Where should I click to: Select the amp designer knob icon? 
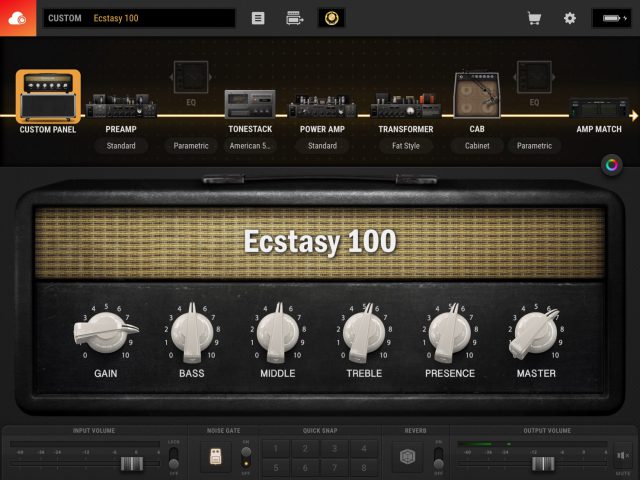331,18
